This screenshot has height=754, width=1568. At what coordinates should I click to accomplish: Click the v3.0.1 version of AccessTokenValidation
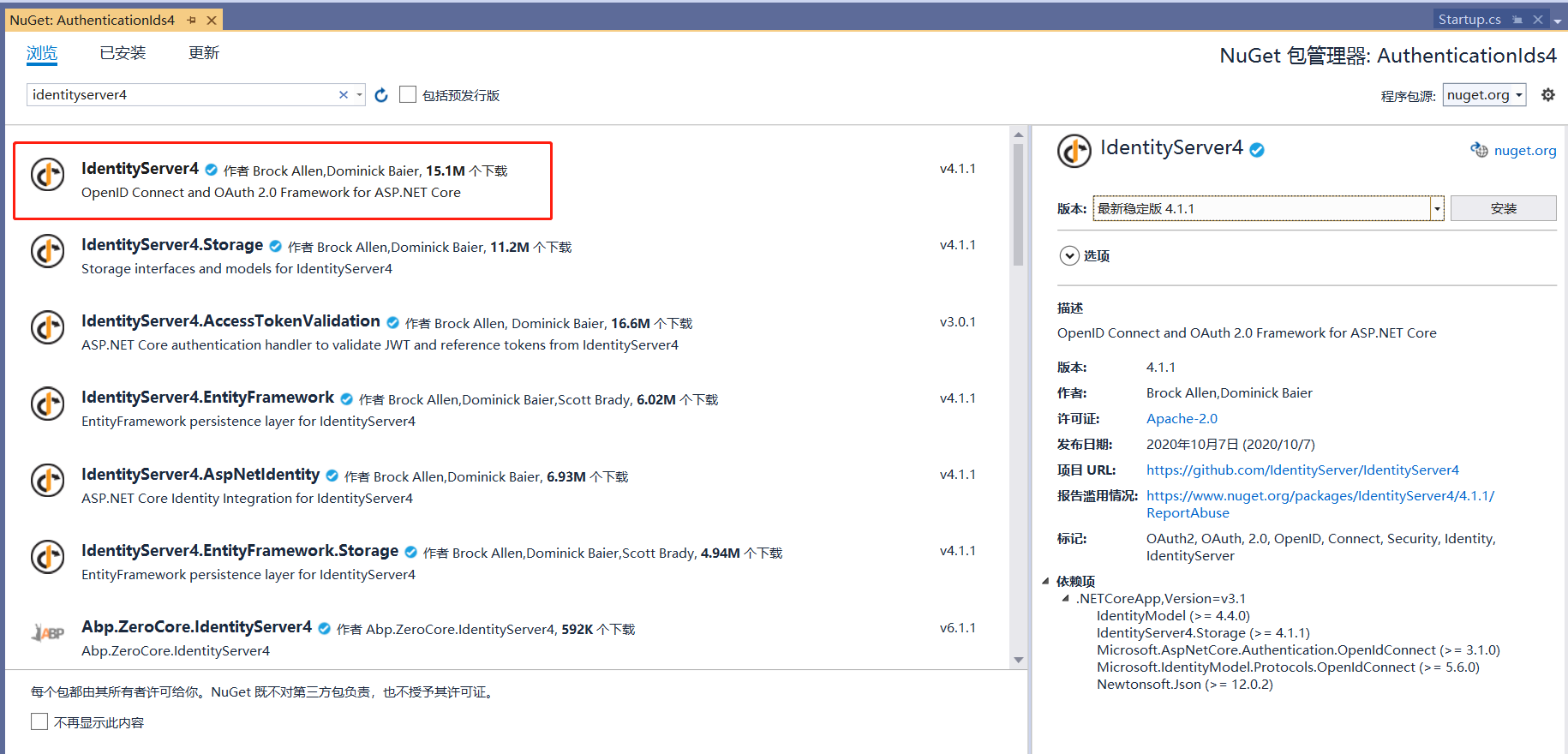(958, 322)
